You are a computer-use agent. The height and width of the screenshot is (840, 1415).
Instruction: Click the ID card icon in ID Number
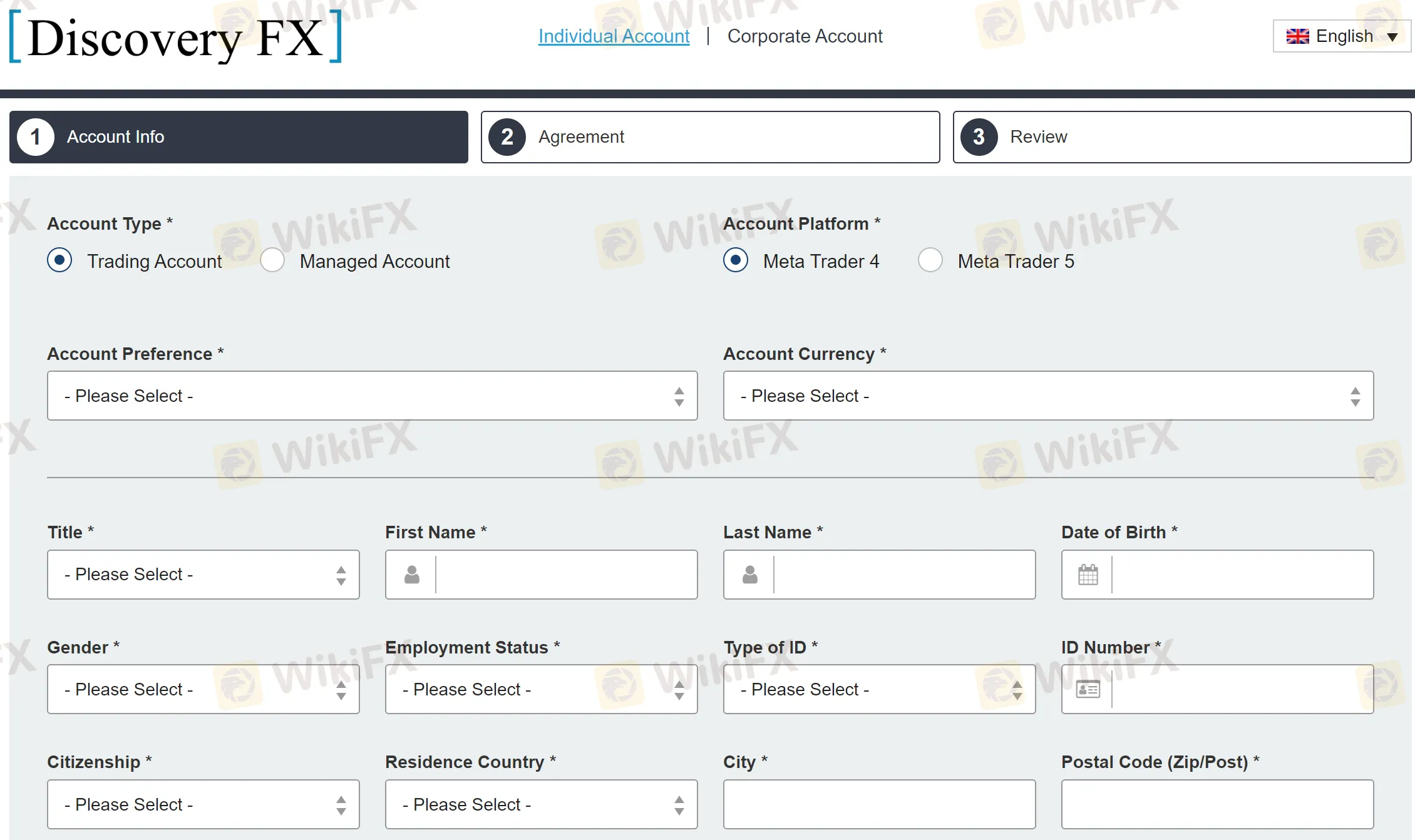[1088, 689]
